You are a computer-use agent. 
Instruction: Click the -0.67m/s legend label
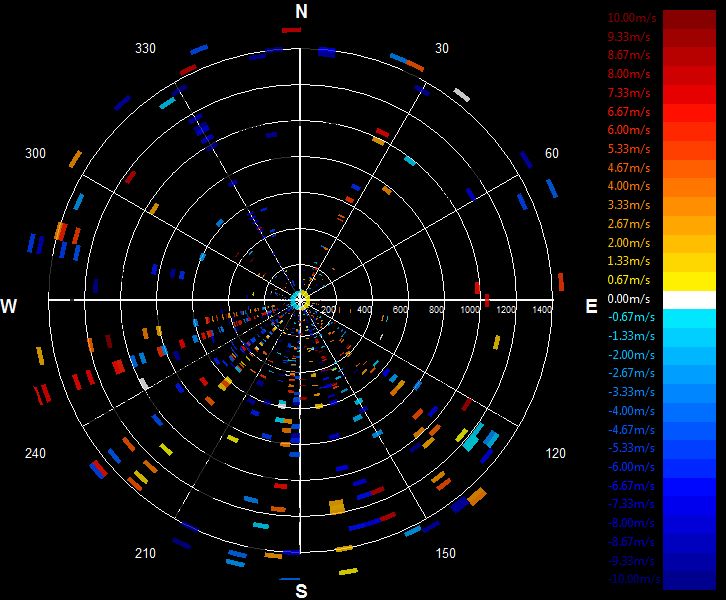(631, 317)
